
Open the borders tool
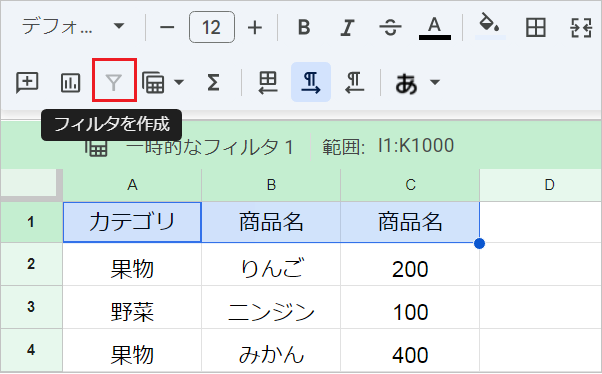[x=536, y=27]
